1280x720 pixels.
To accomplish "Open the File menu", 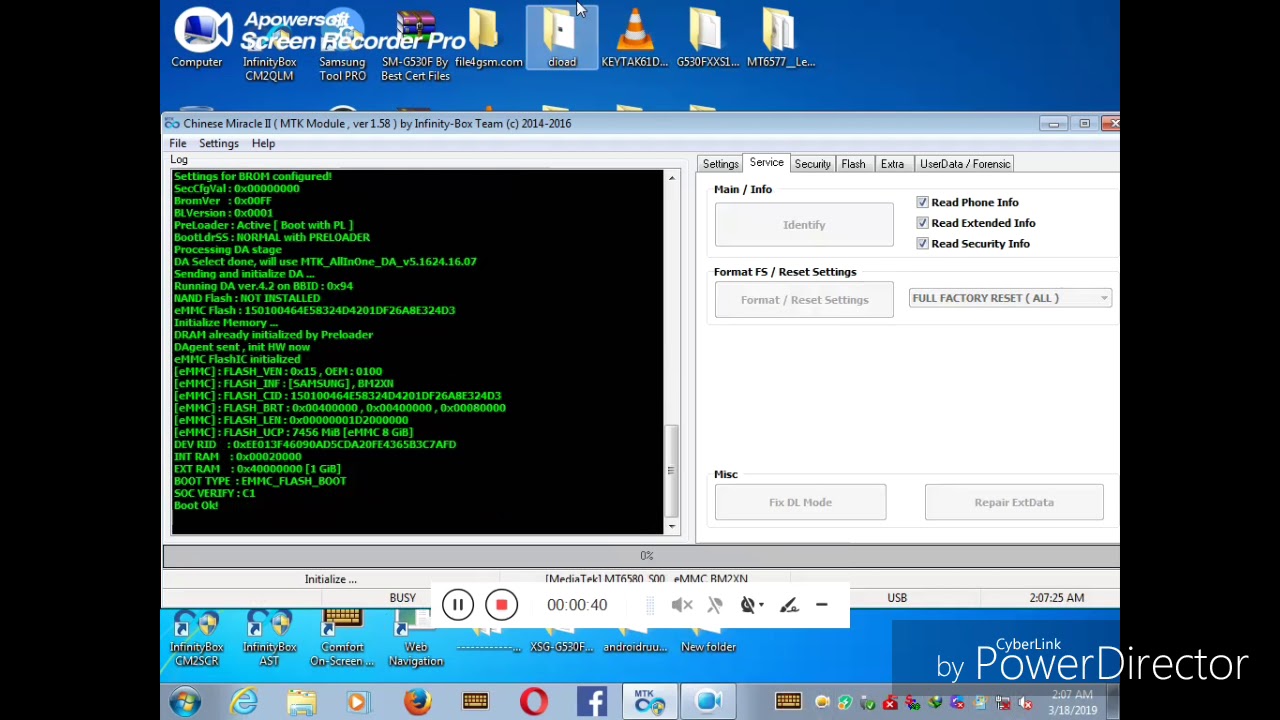I will click(x=177, y=143).
